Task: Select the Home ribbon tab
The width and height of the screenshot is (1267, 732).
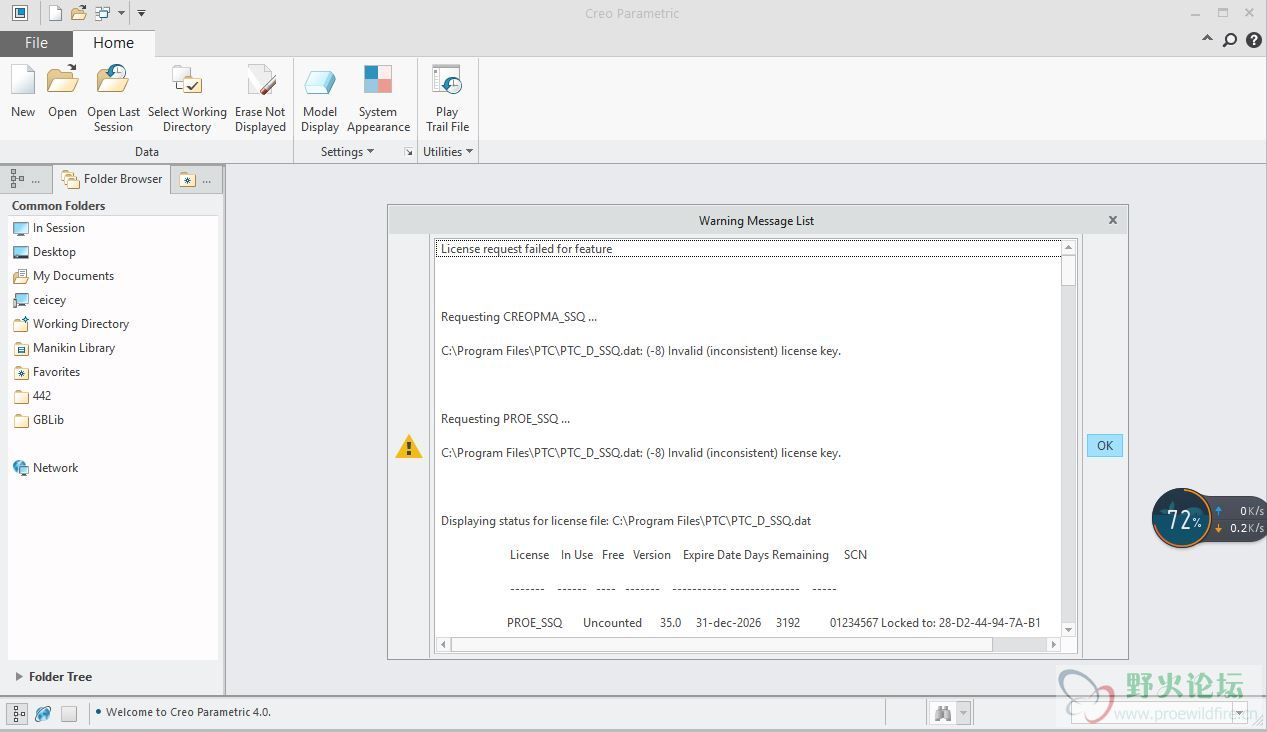Action: tap(113, 43)
